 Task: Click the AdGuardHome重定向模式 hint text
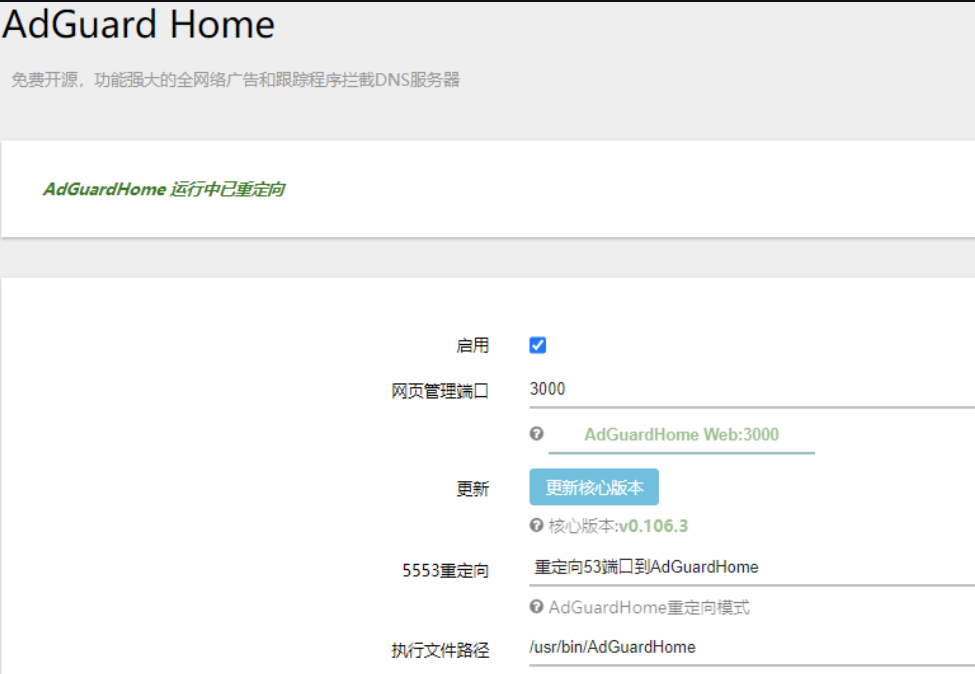649,607
